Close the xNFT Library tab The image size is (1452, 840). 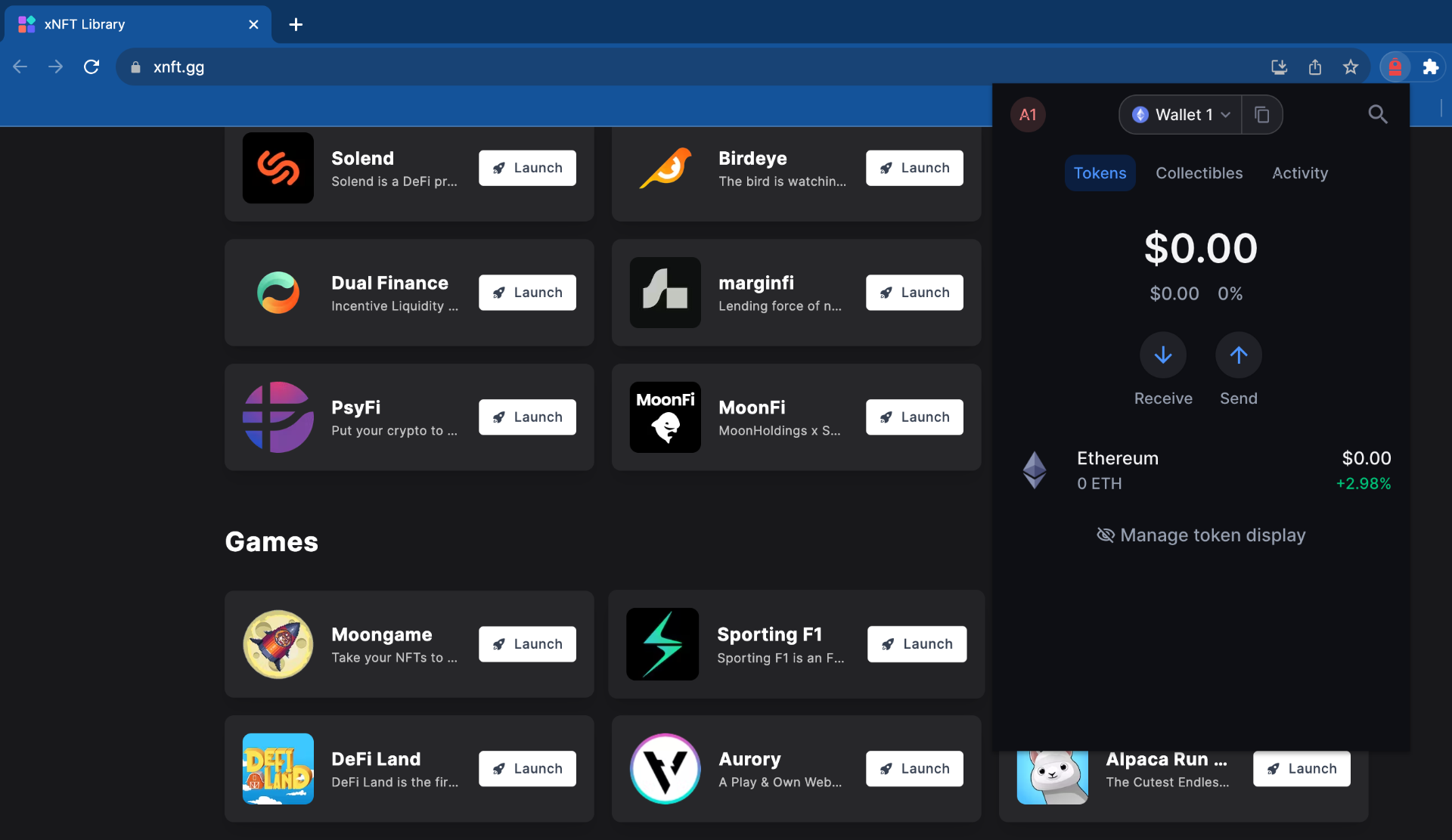point(253,24)
